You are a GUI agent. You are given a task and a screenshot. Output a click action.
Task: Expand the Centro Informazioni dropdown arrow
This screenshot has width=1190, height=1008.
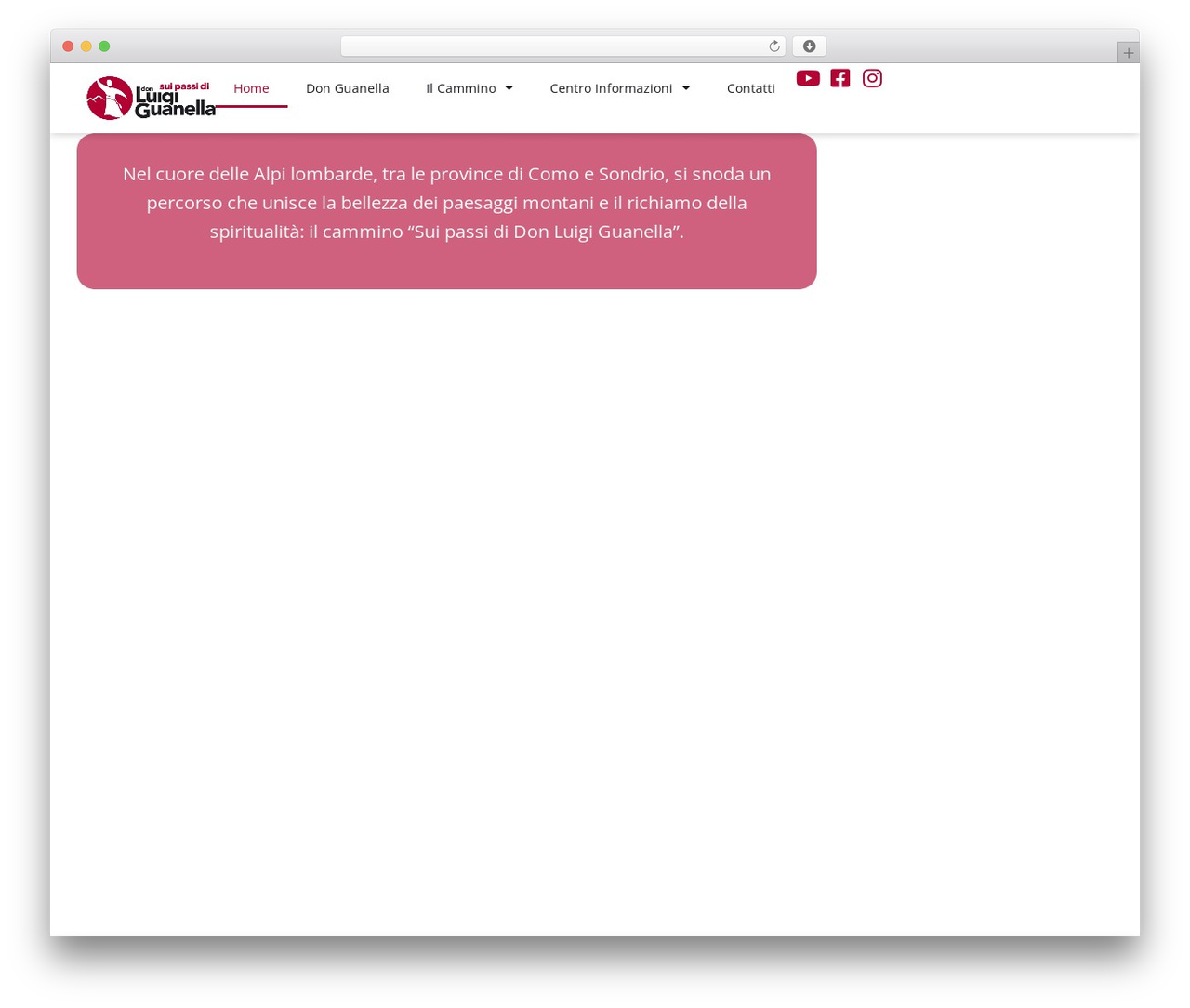(x=686, y=88)
